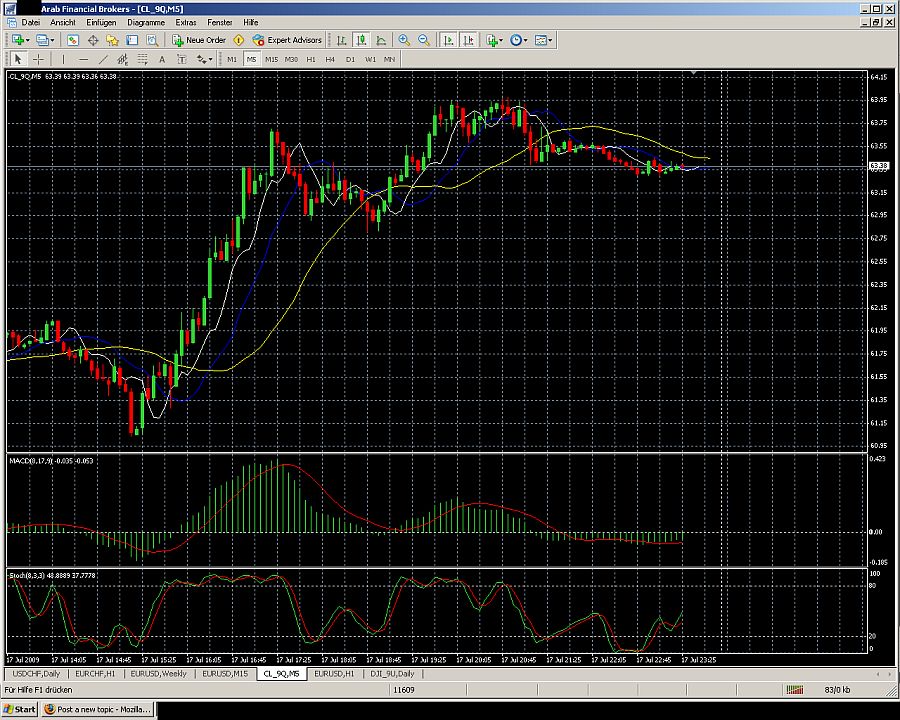
Task: Expand the new chart dropdown arrow
Action: click(x=28, y=40)
